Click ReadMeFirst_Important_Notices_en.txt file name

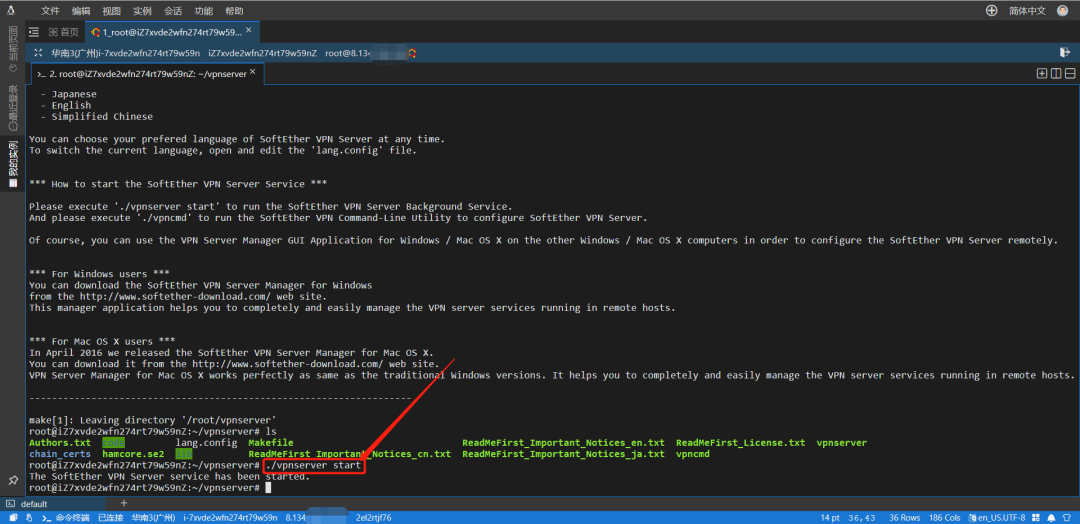563,443
